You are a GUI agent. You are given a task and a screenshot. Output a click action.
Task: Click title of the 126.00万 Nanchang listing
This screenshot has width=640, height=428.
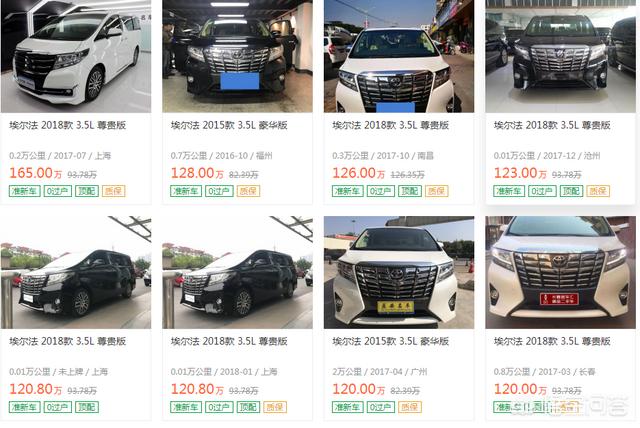click(x=391, y=125)
